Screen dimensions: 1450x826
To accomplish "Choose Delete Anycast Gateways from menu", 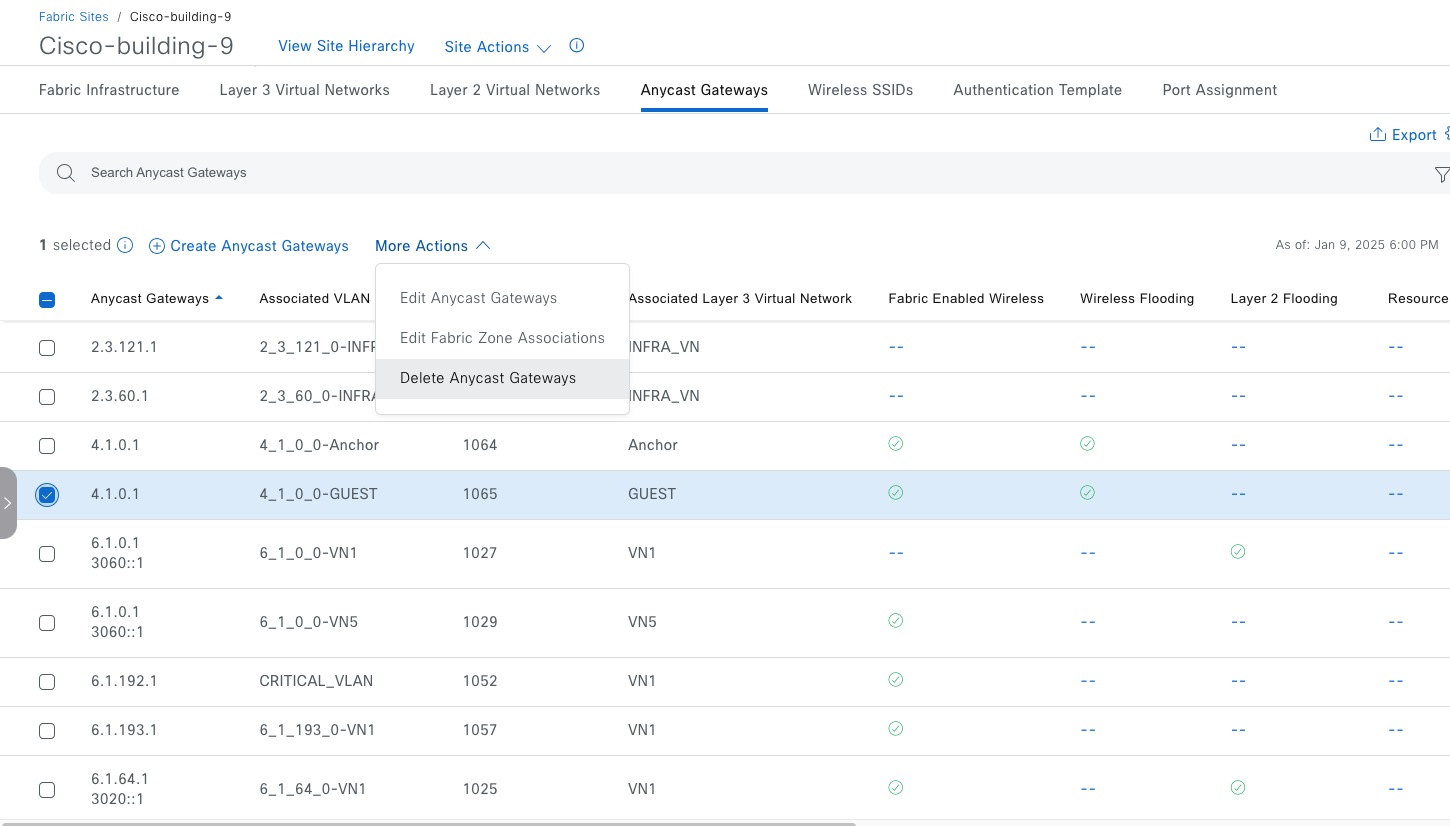I will [488, 378].
